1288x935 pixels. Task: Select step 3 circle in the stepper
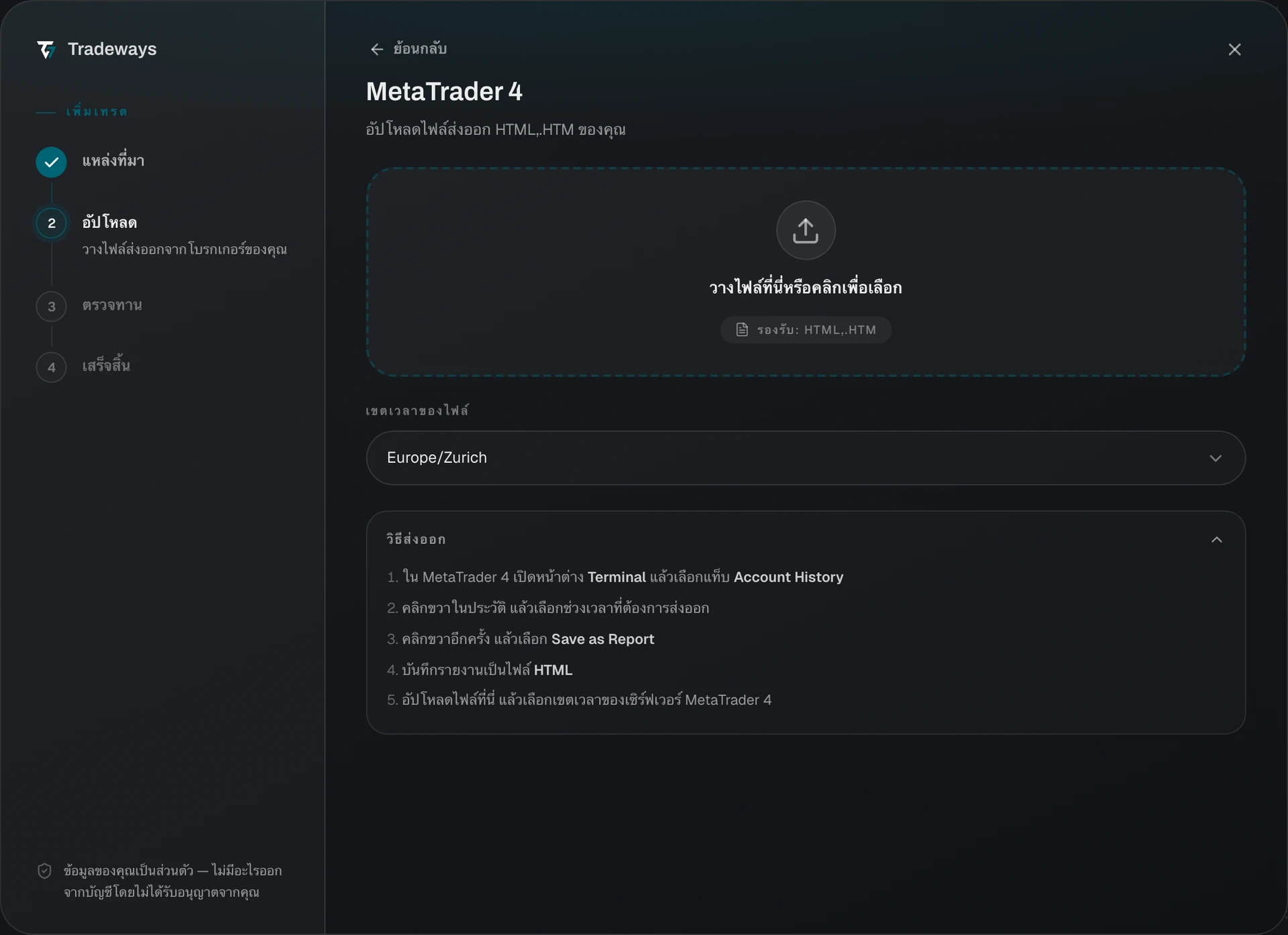[51, 307]
